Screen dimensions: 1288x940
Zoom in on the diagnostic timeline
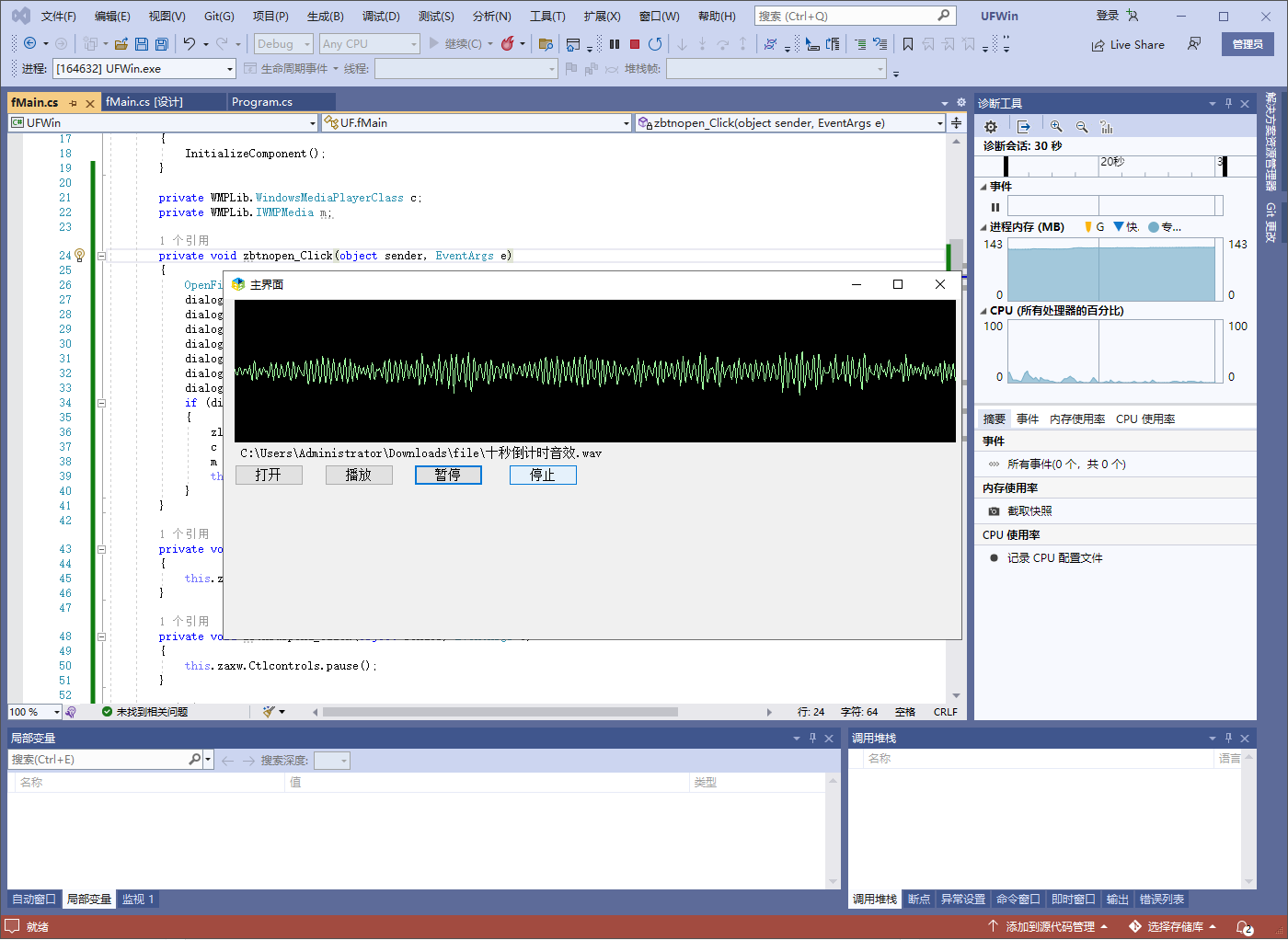(1056, 127)
